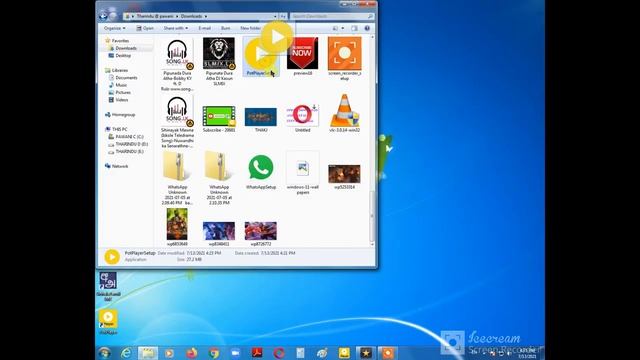Expand Libraries in navigation pane
Screen dimensions: 640x360
(x=119, y=70)
